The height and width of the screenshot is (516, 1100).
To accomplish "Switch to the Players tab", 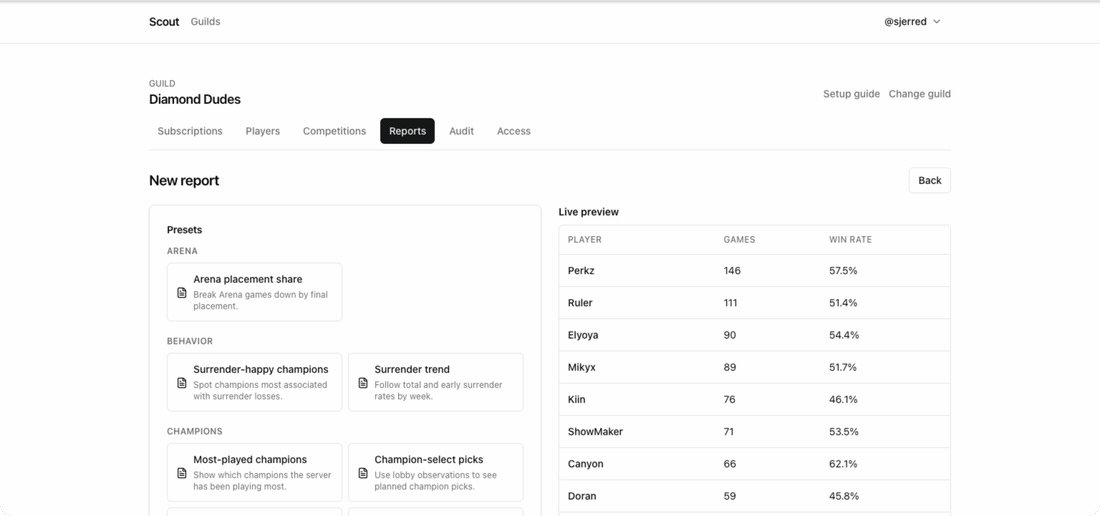I will point(262,131).
